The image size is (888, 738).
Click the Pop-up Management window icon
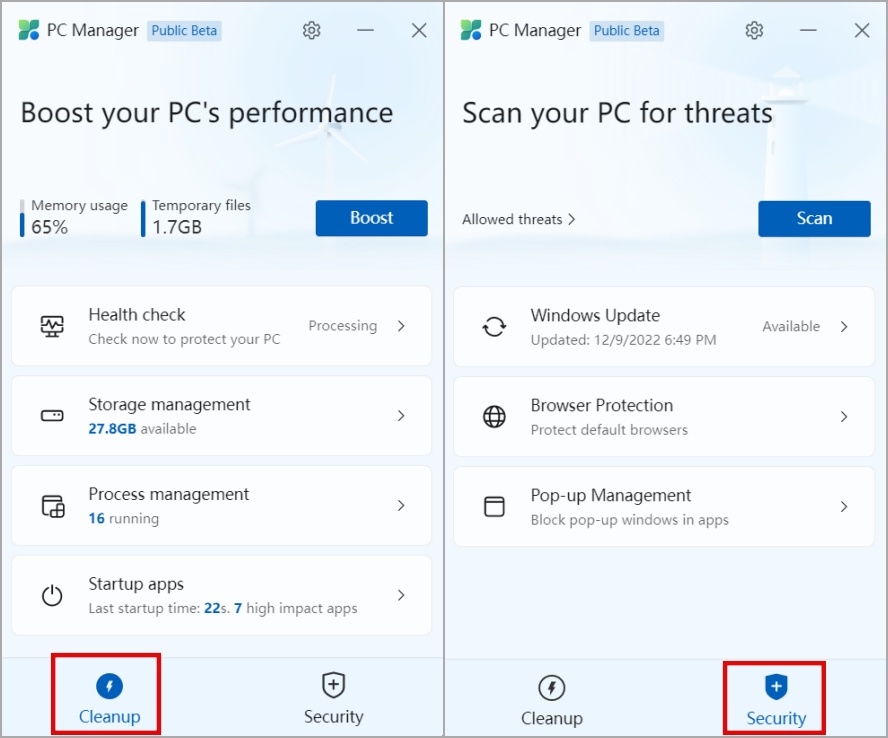click(x=494, y=507)
